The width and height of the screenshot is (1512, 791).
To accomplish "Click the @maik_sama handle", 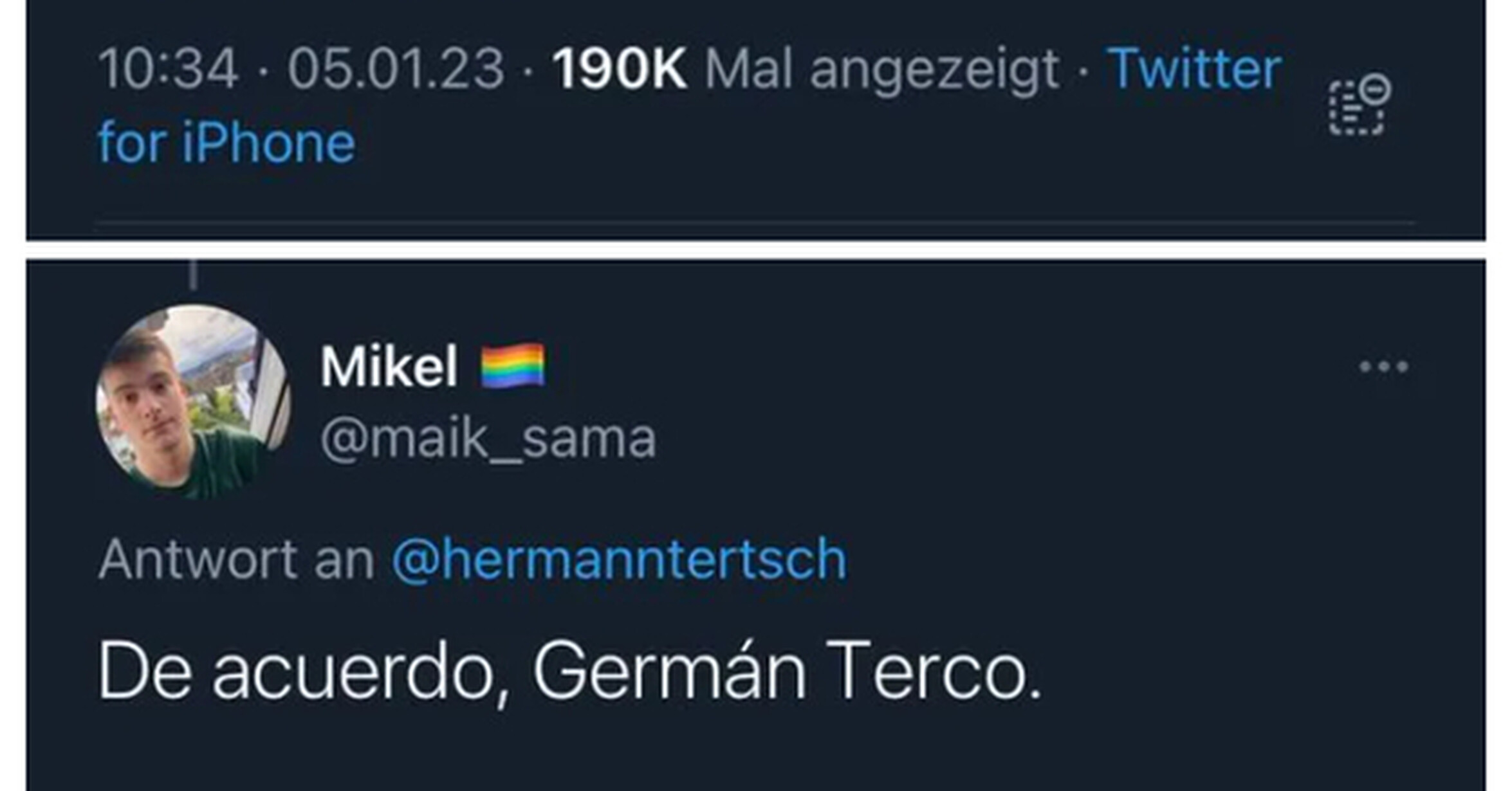I will click(x=488, y=439).
